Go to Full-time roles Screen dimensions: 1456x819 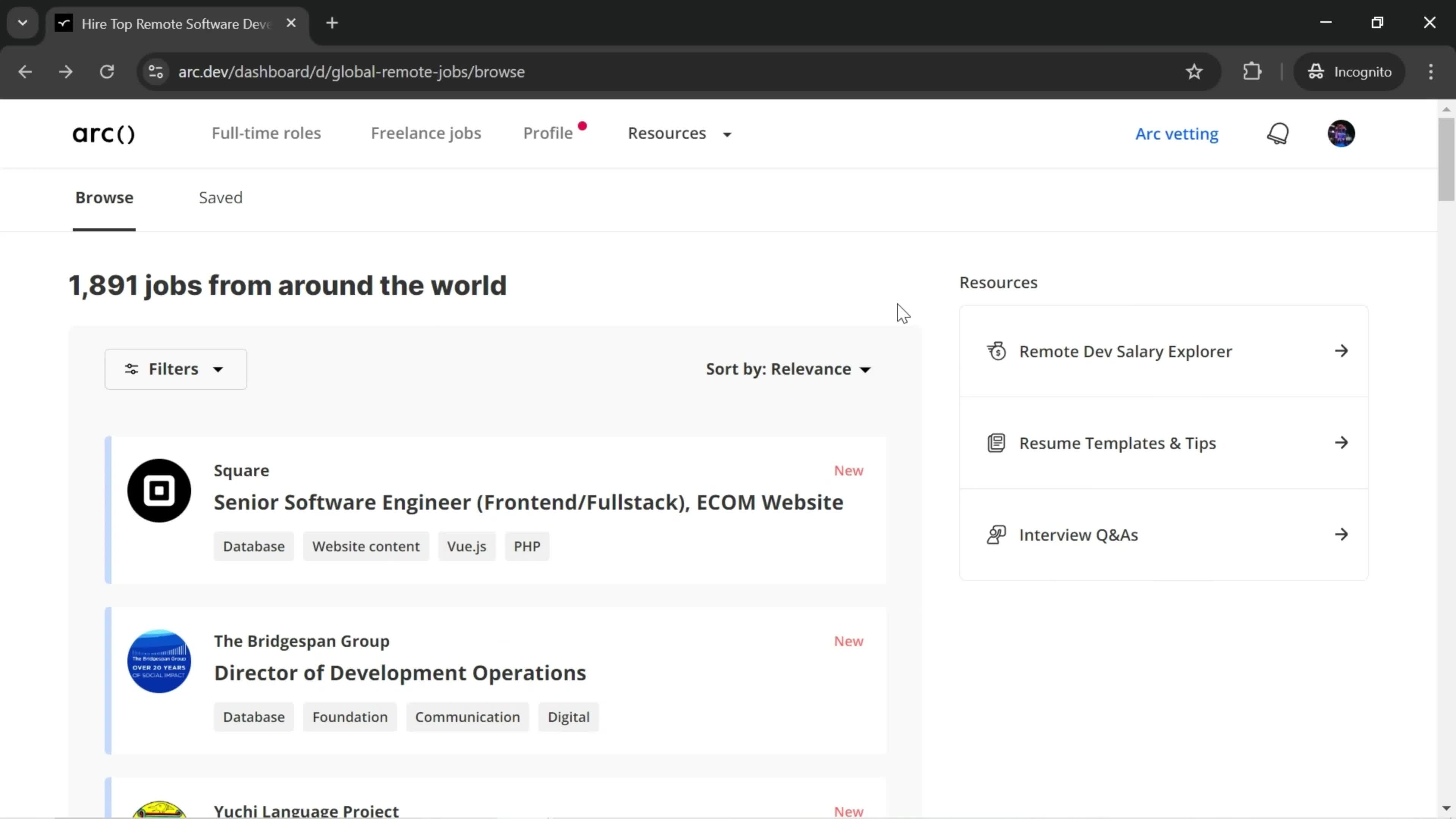[266, 133]
